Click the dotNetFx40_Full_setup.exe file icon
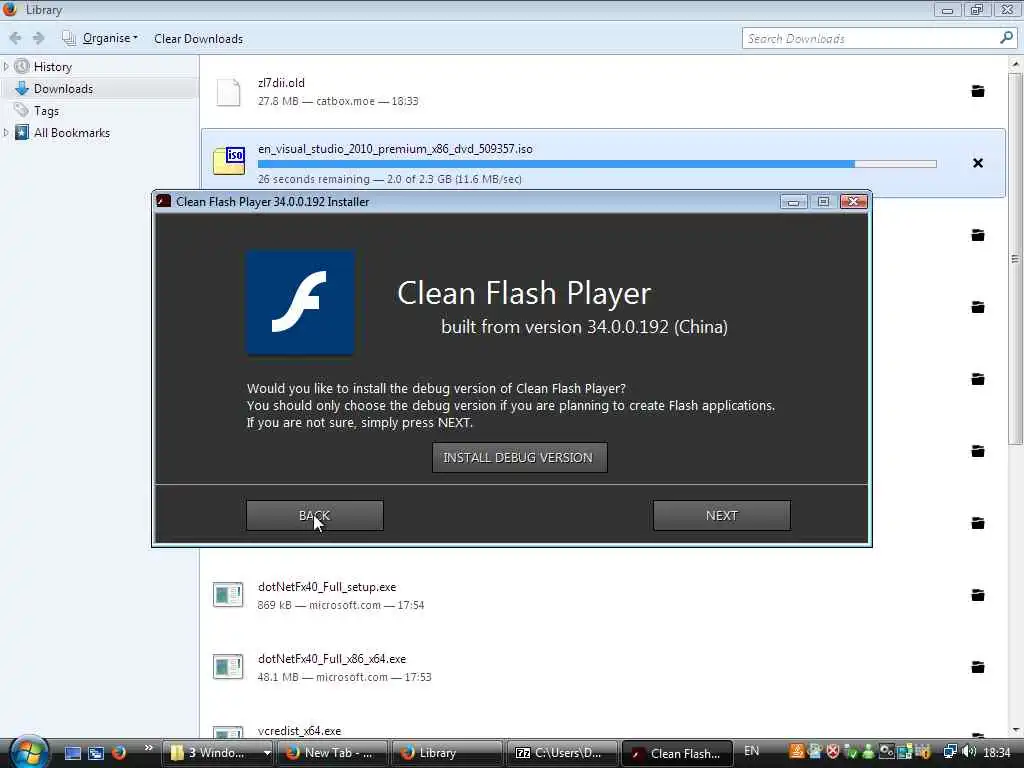 (x=228, y=595)
